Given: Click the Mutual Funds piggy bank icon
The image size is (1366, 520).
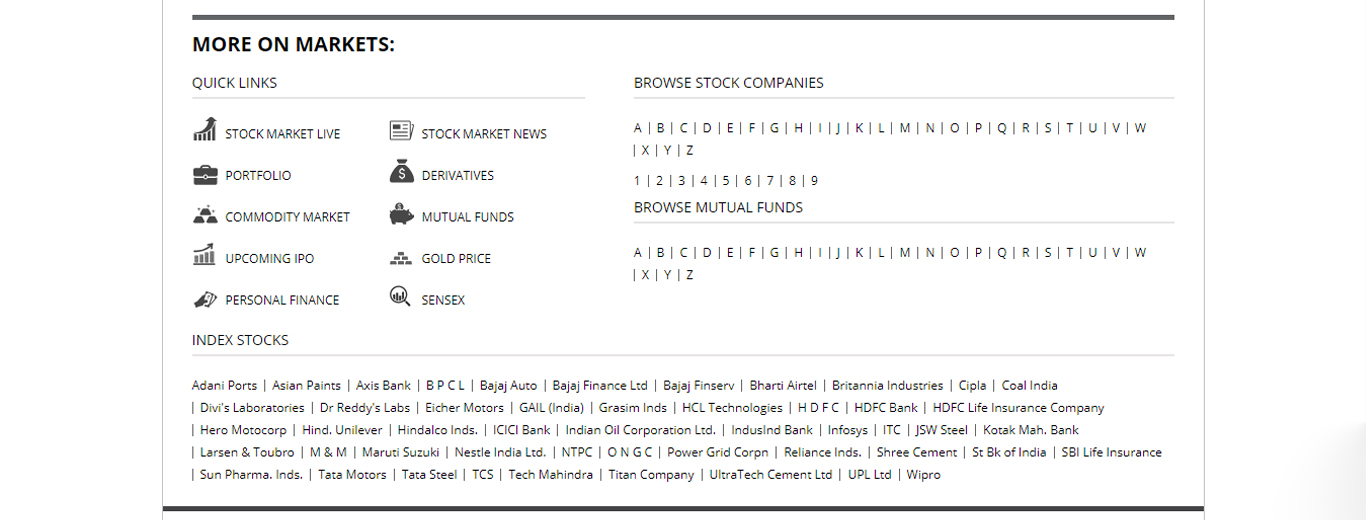Looking at the screenshot, I should [401, 215].
